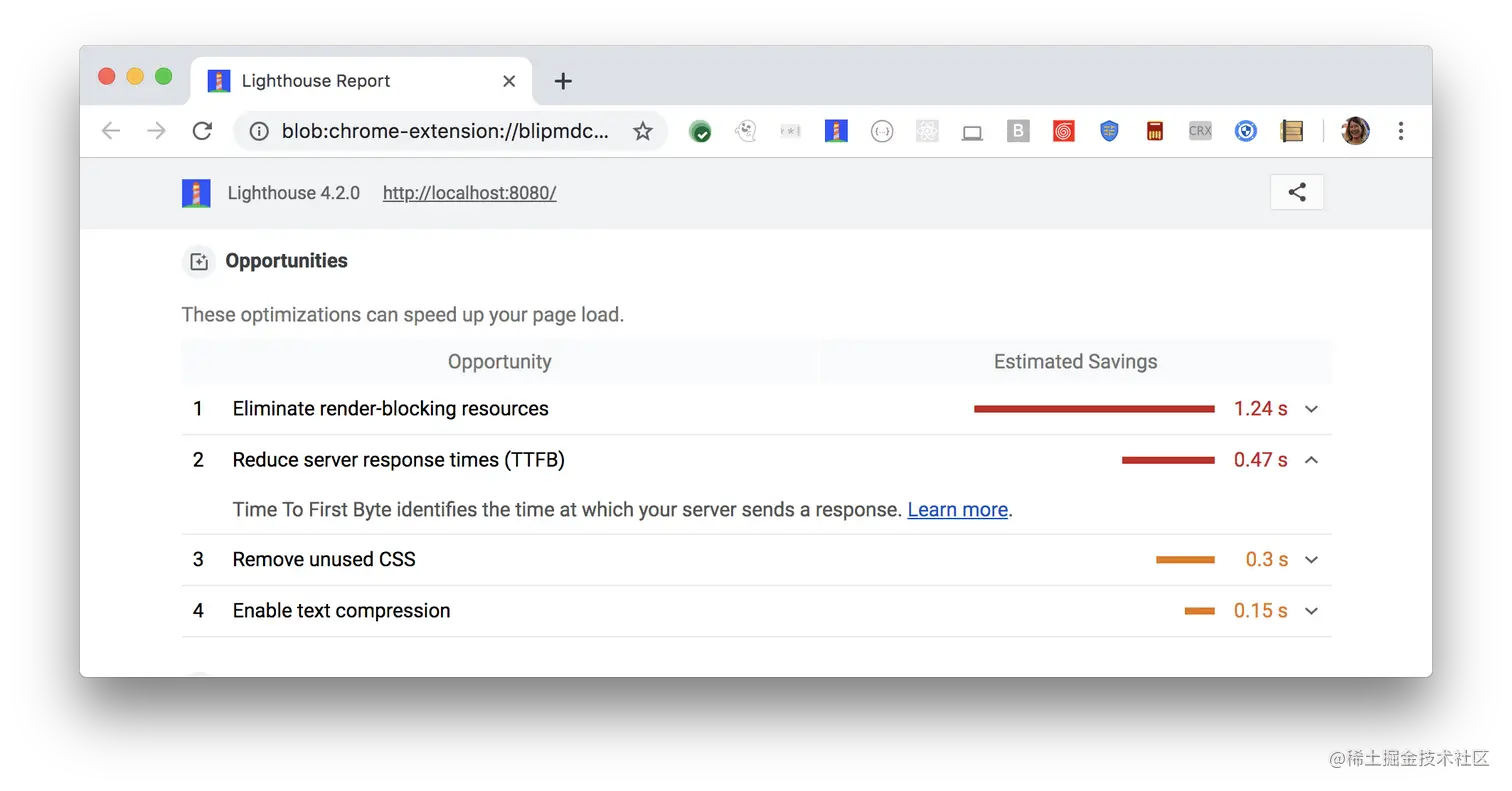Screen dimensions: 1512x791
Task: Click the 0.3 s savings value
Action: pyautogui.click(x=1266, y=560)
